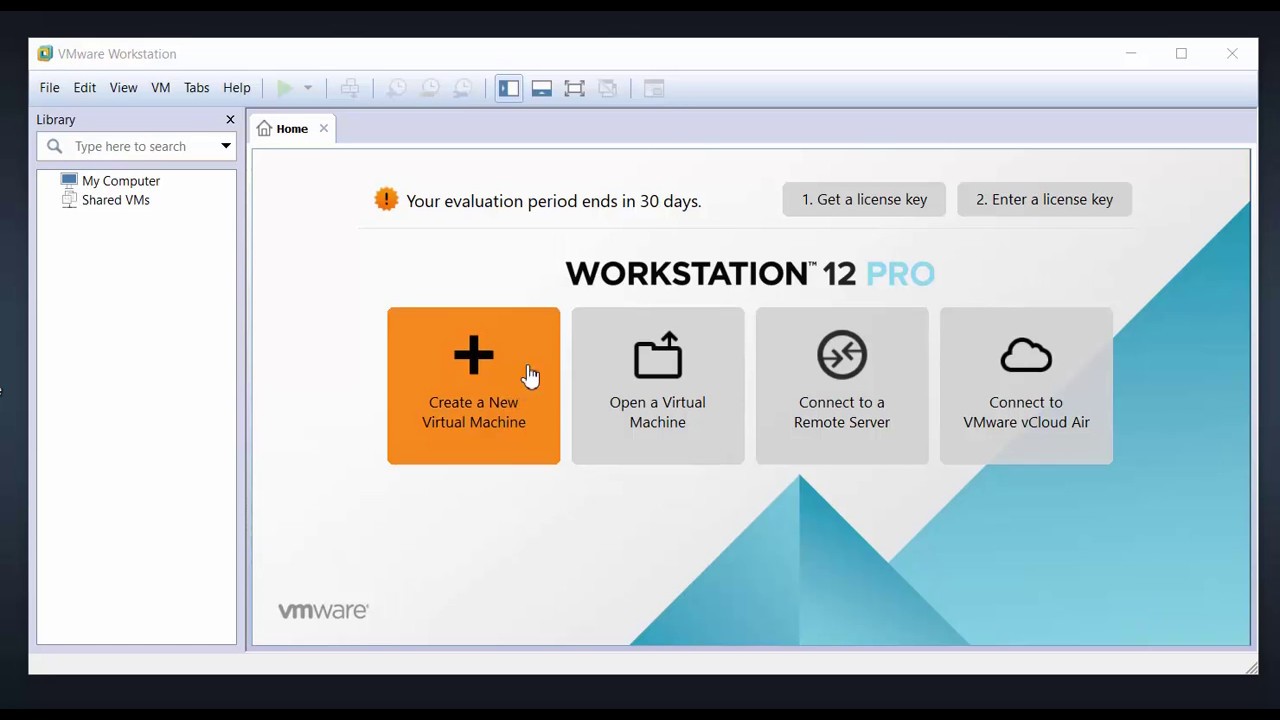1280x720 pixels.
Task: Click Get a license key button
Action: pos(864,199)
